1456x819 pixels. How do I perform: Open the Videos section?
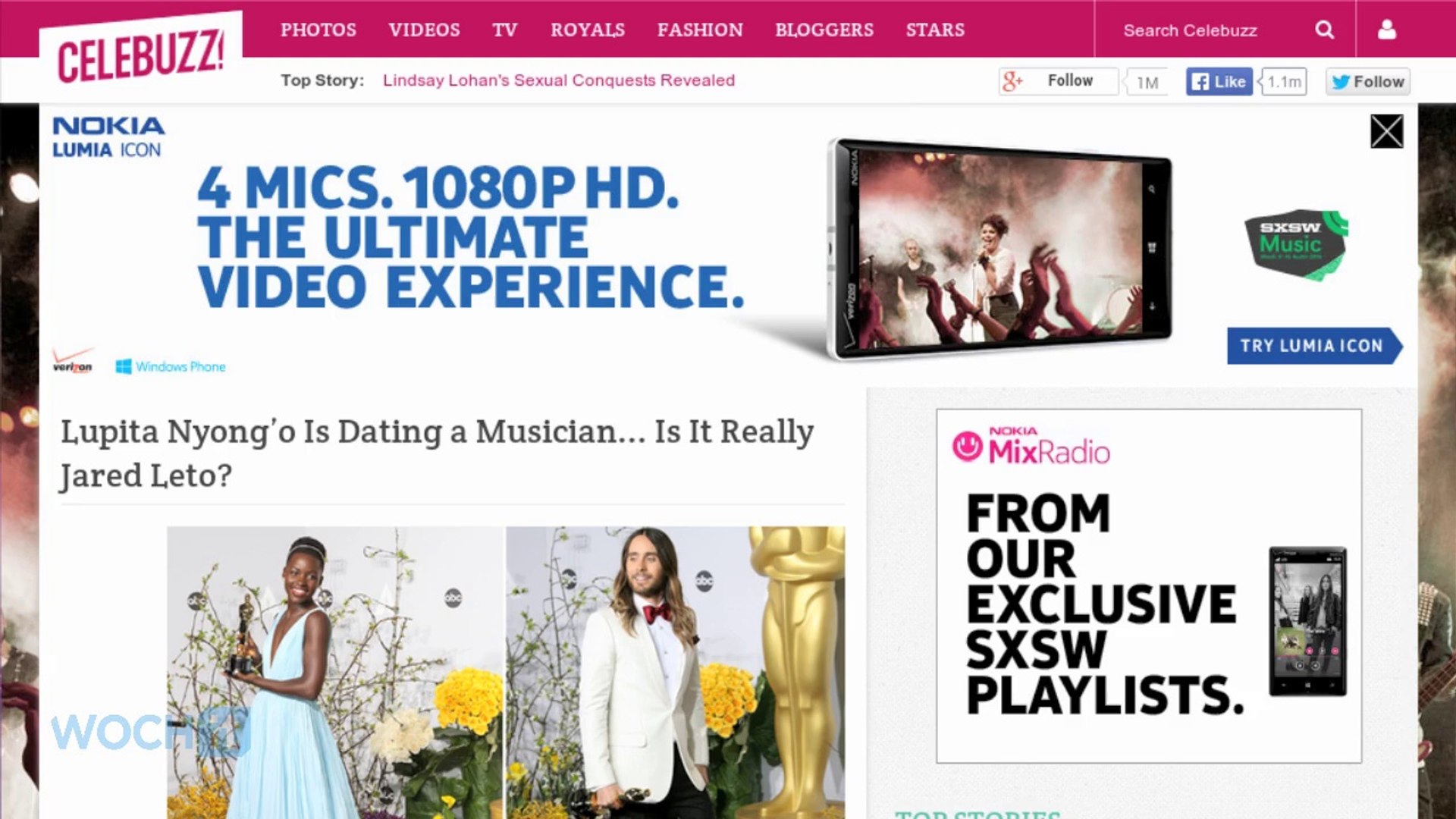(424, 30)
